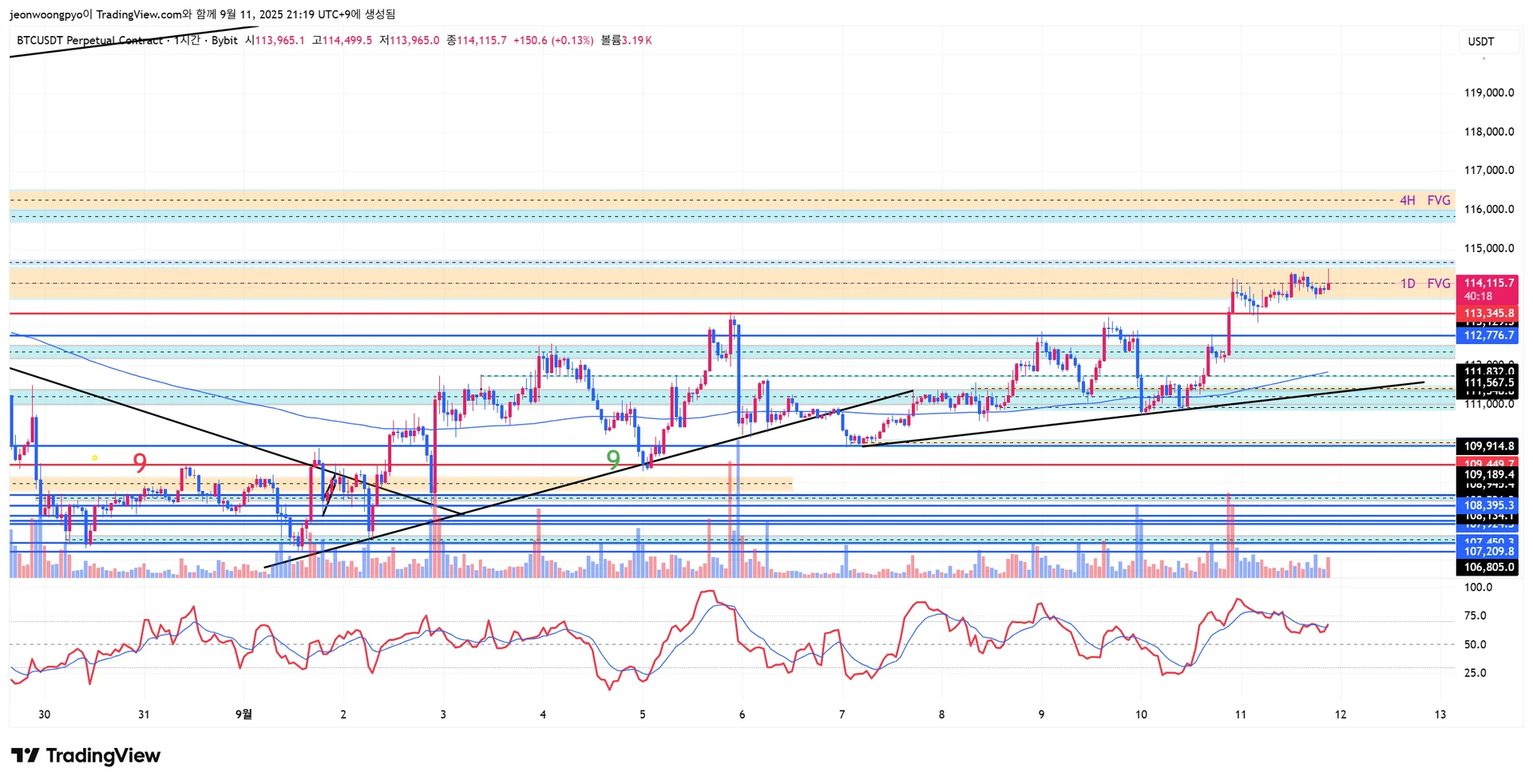Click the 75.0 level on oscillator scale

(1475, 616)
